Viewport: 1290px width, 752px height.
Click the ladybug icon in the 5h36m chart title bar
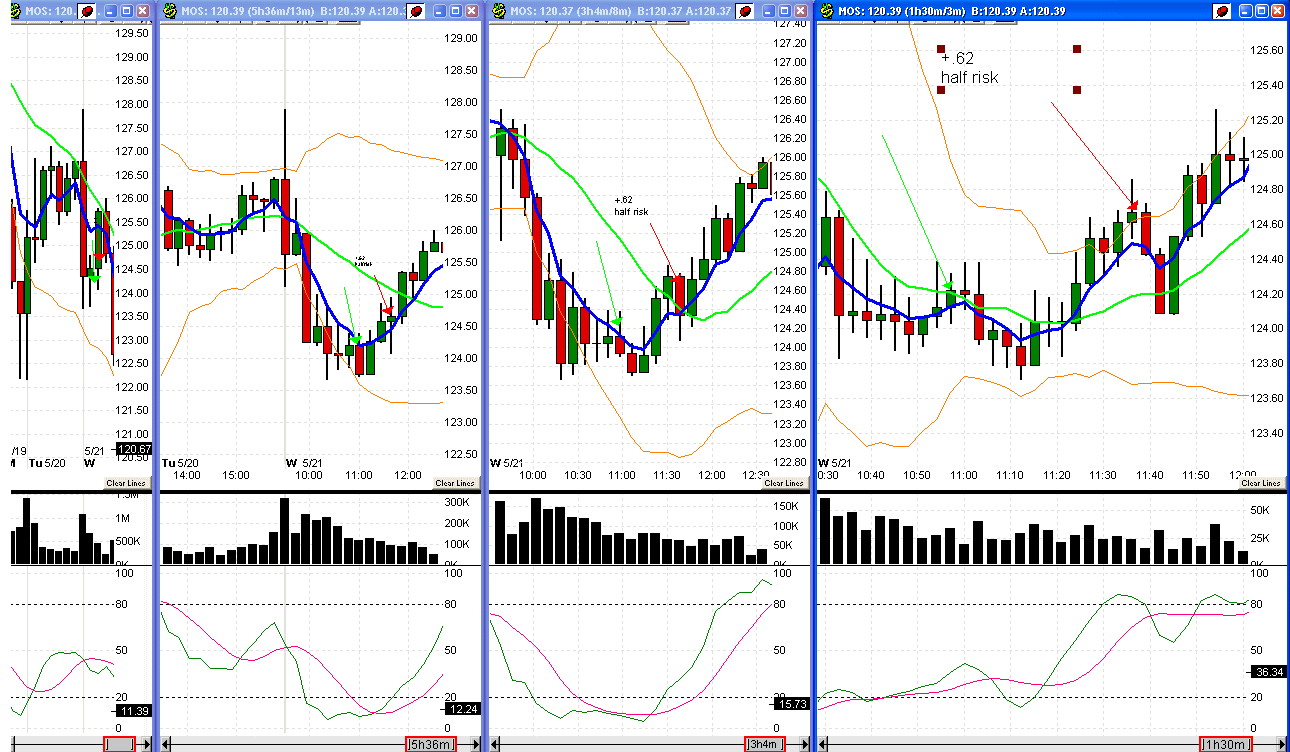(x=413, y=10)
